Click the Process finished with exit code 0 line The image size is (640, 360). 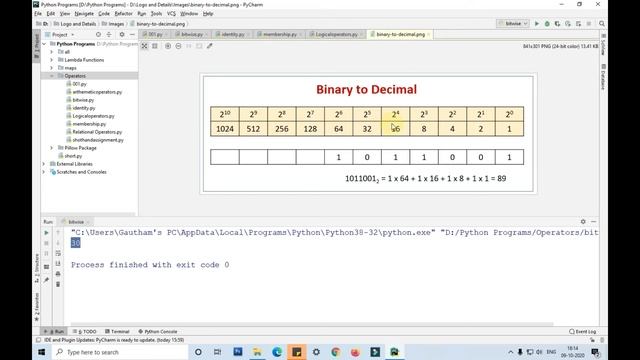click(x=150, y=265)
